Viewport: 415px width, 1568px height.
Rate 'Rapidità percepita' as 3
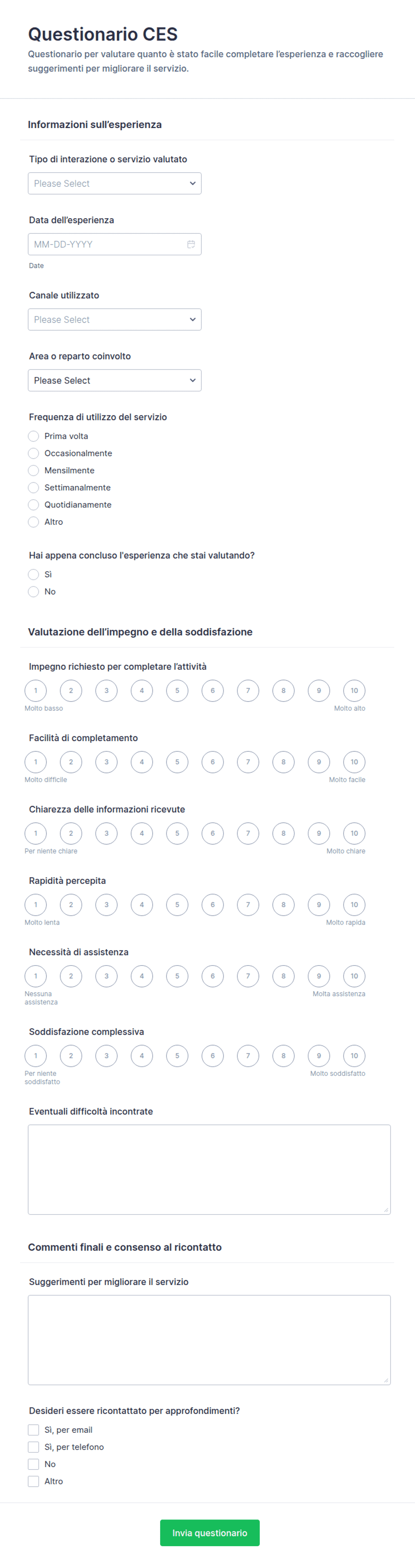107,904
